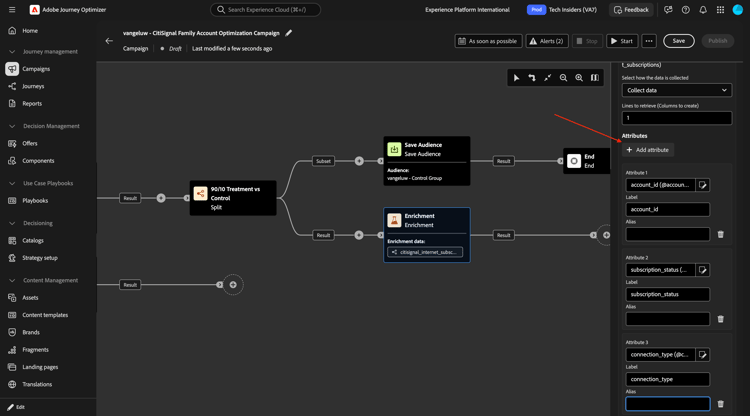The height and width of the screenshot is (416, 750).
Task: Delete Attribute 3 with trash icon
Action: [x=720, y=404]
